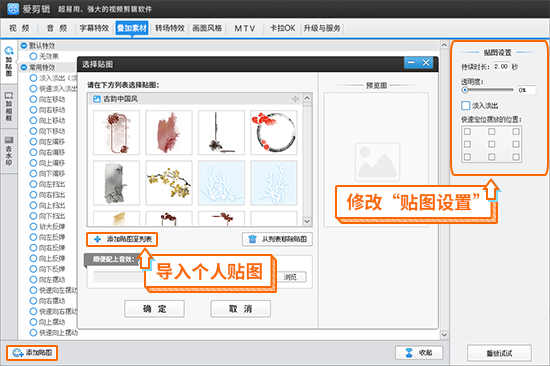Click the smiley icon on 添加贴图 button

(18, 353)
